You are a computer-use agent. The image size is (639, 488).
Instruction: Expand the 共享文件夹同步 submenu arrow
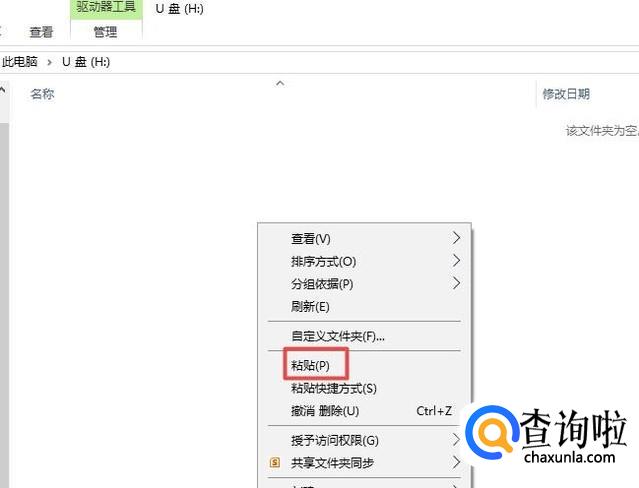(456, 462)
